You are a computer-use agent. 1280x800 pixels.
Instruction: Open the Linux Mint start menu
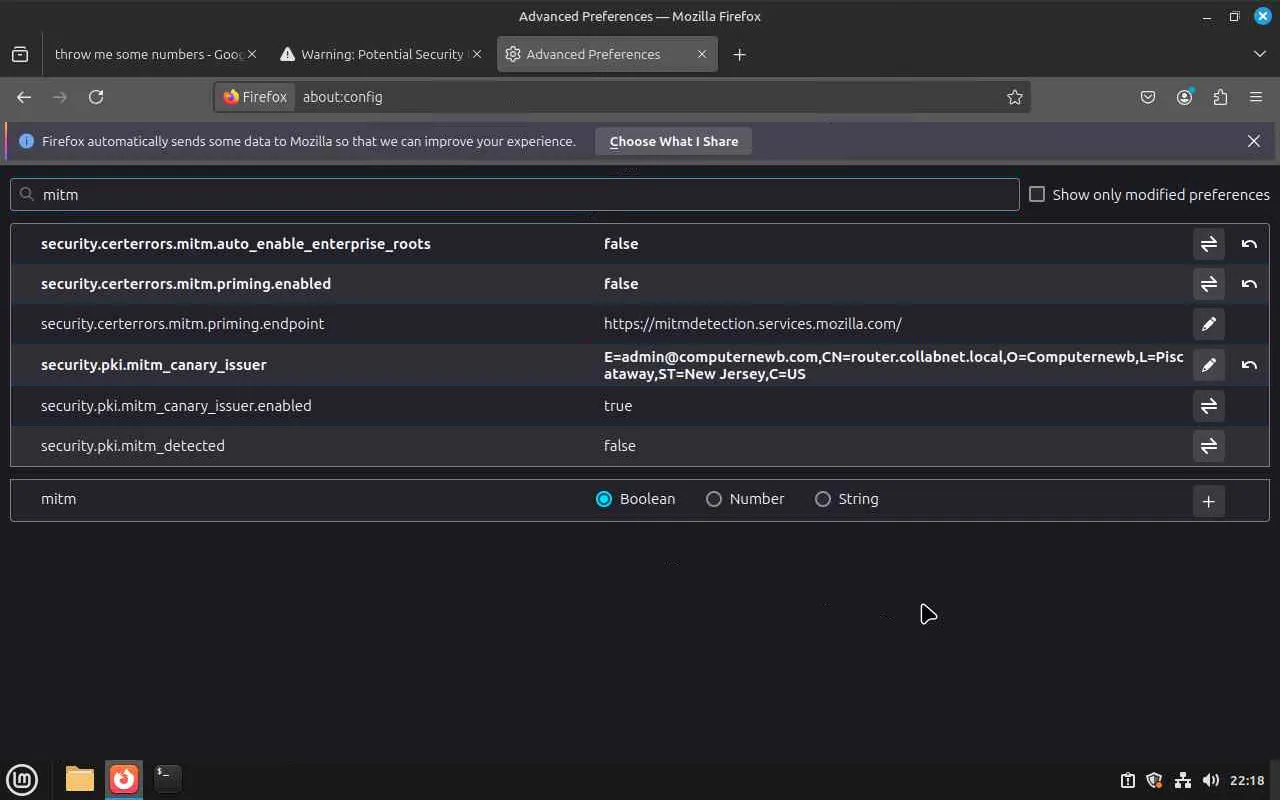[x=22, y=779]
